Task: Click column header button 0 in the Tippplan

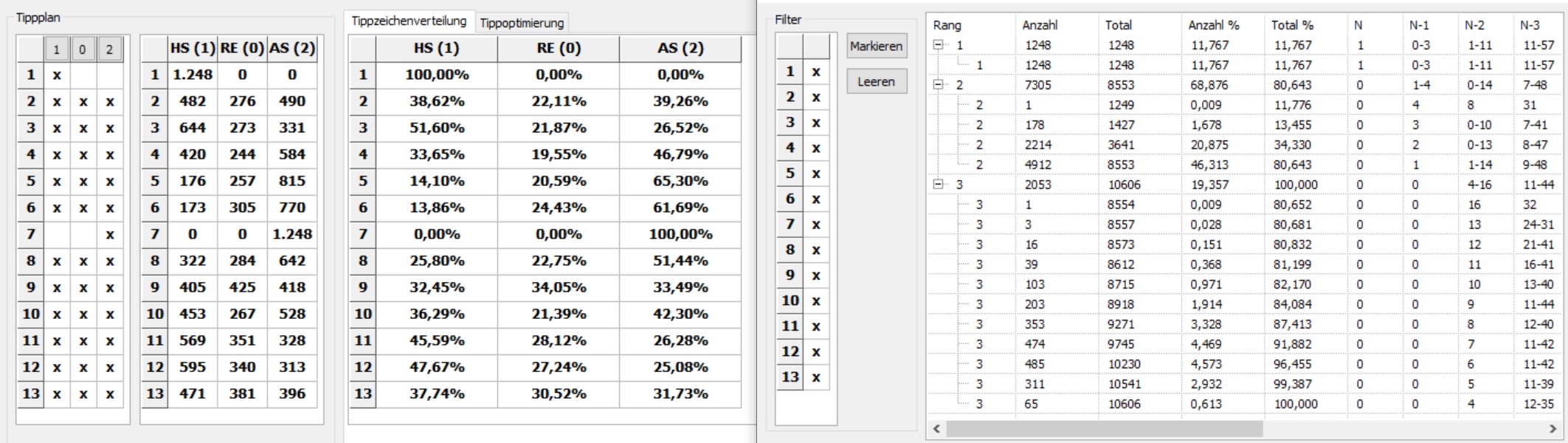Action: point(83,49)
